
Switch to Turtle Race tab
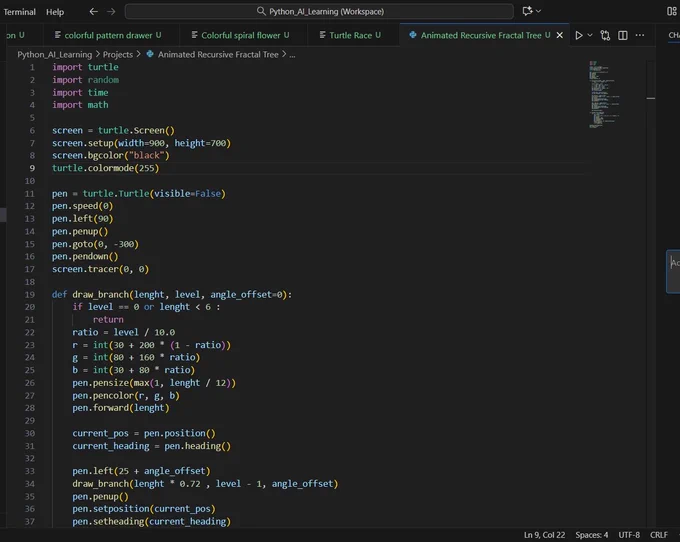pos(350,35)
